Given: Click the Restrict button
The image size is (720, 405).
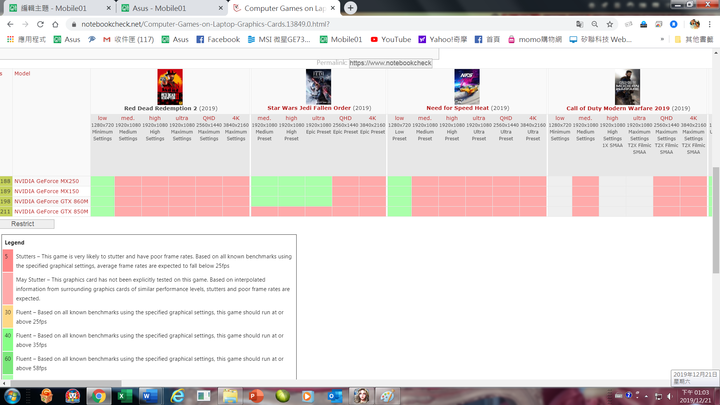Looking at the screenshot, I should tap(27, 224).
